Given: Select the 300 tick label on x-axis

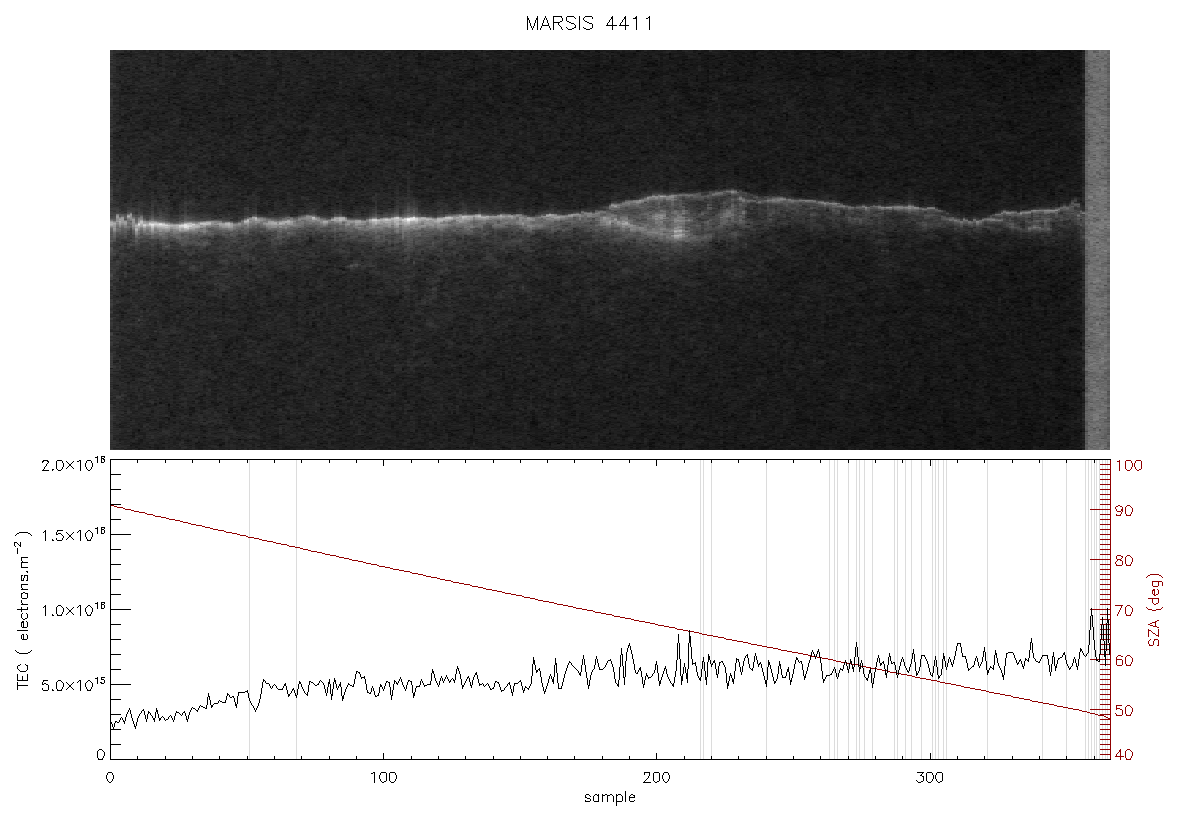Looking at the screenshot, I should point(930,778).
